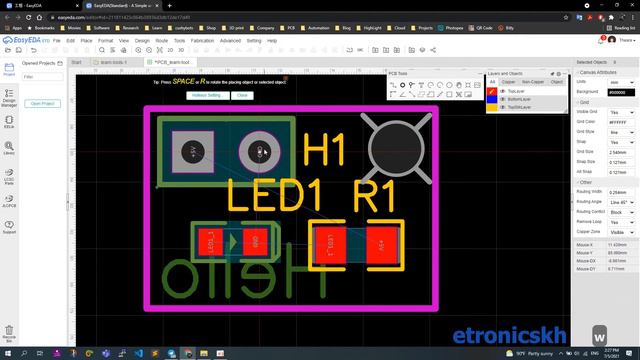Open the Support sidebar panel

9,227
